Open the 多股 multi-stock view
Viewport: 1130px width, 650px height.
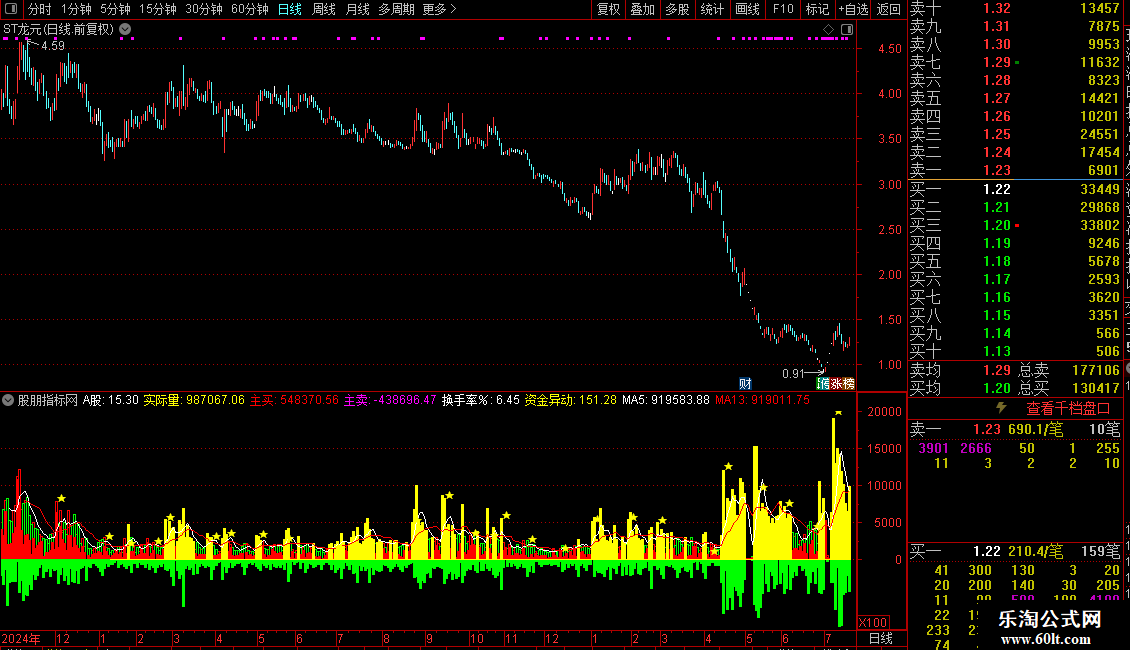pos(677,9)
